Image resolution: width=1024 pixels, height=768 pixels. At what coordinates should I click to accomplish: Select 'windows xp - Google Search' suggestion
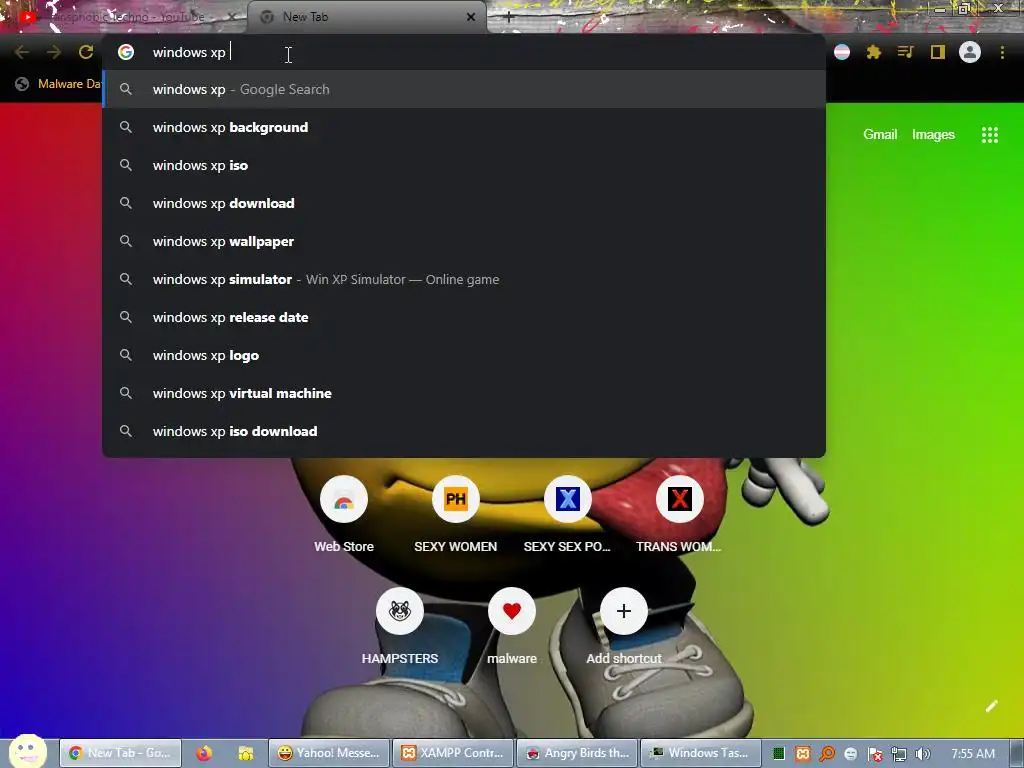tap(464, 89)
